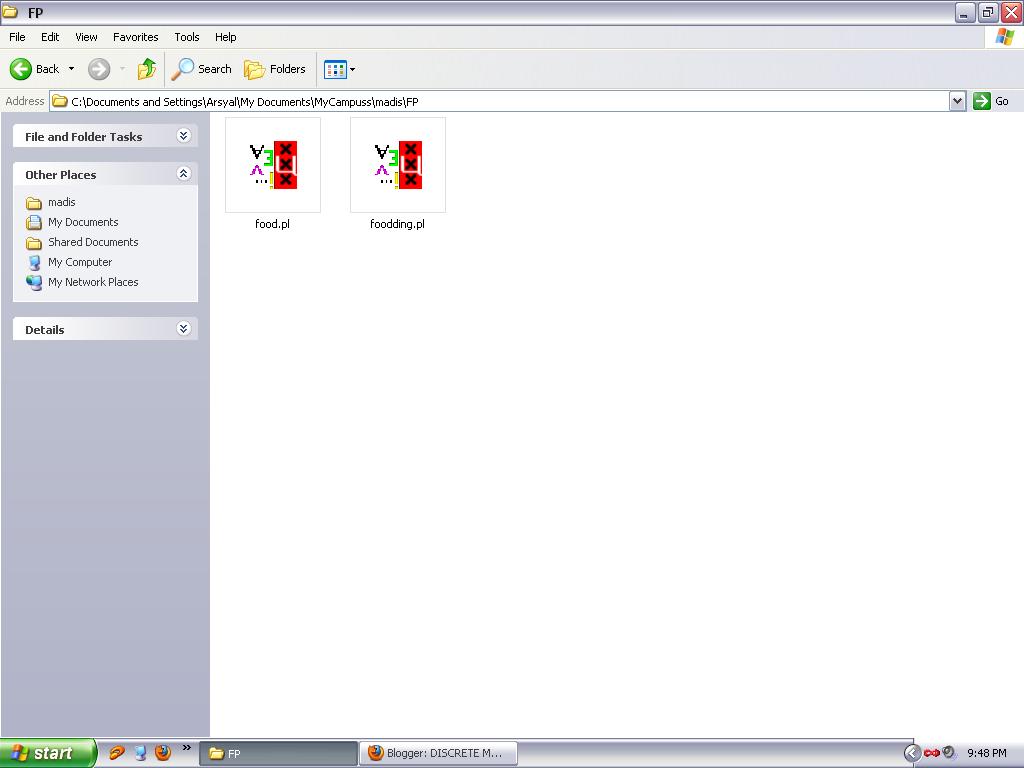Show hidden system tray icons
This screenshot has width=1024, height=768.
912,753
